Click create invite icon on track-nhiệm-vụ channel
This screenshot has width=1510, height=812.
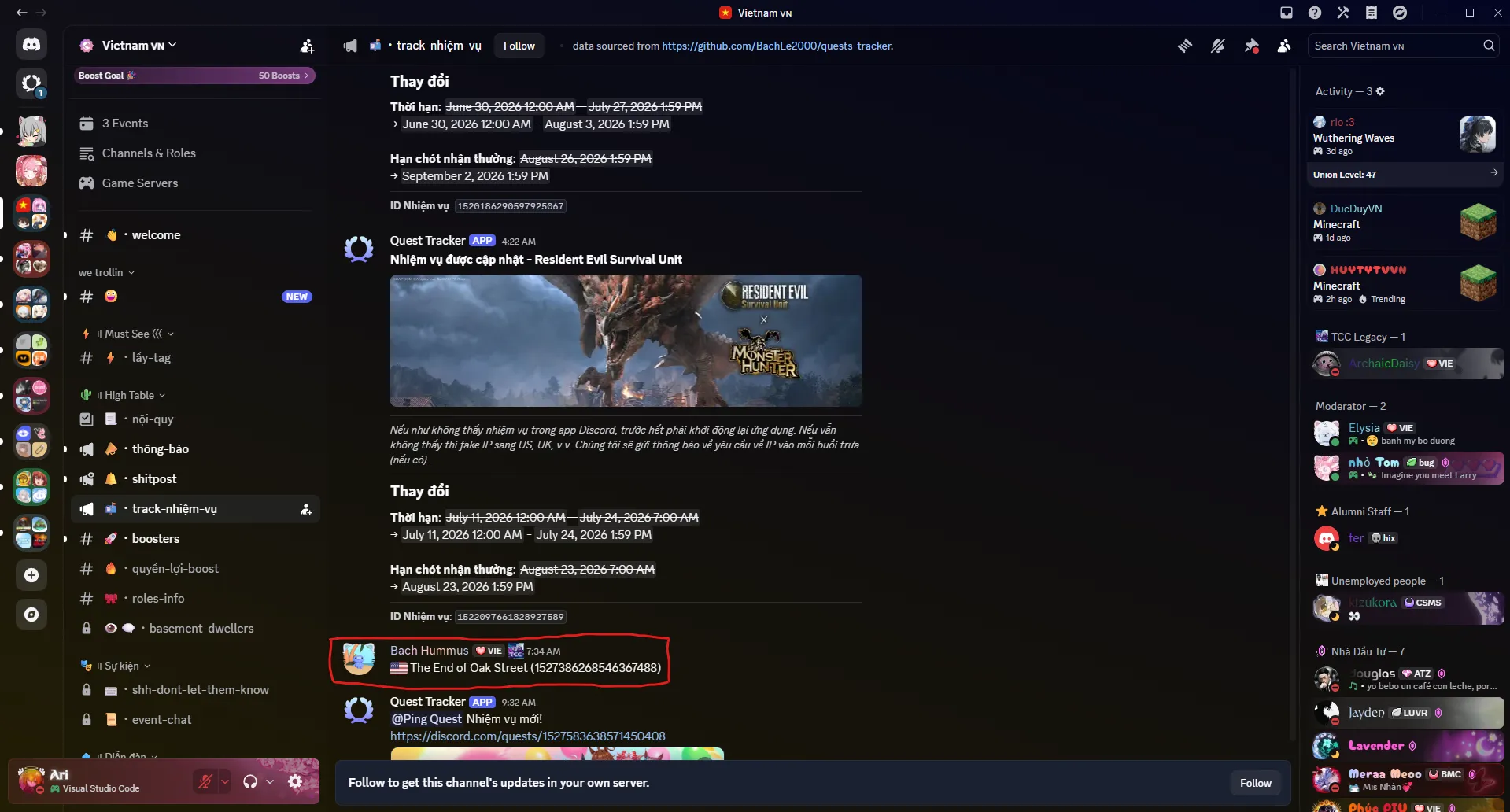pyautogui.click(x=306, y=509)
